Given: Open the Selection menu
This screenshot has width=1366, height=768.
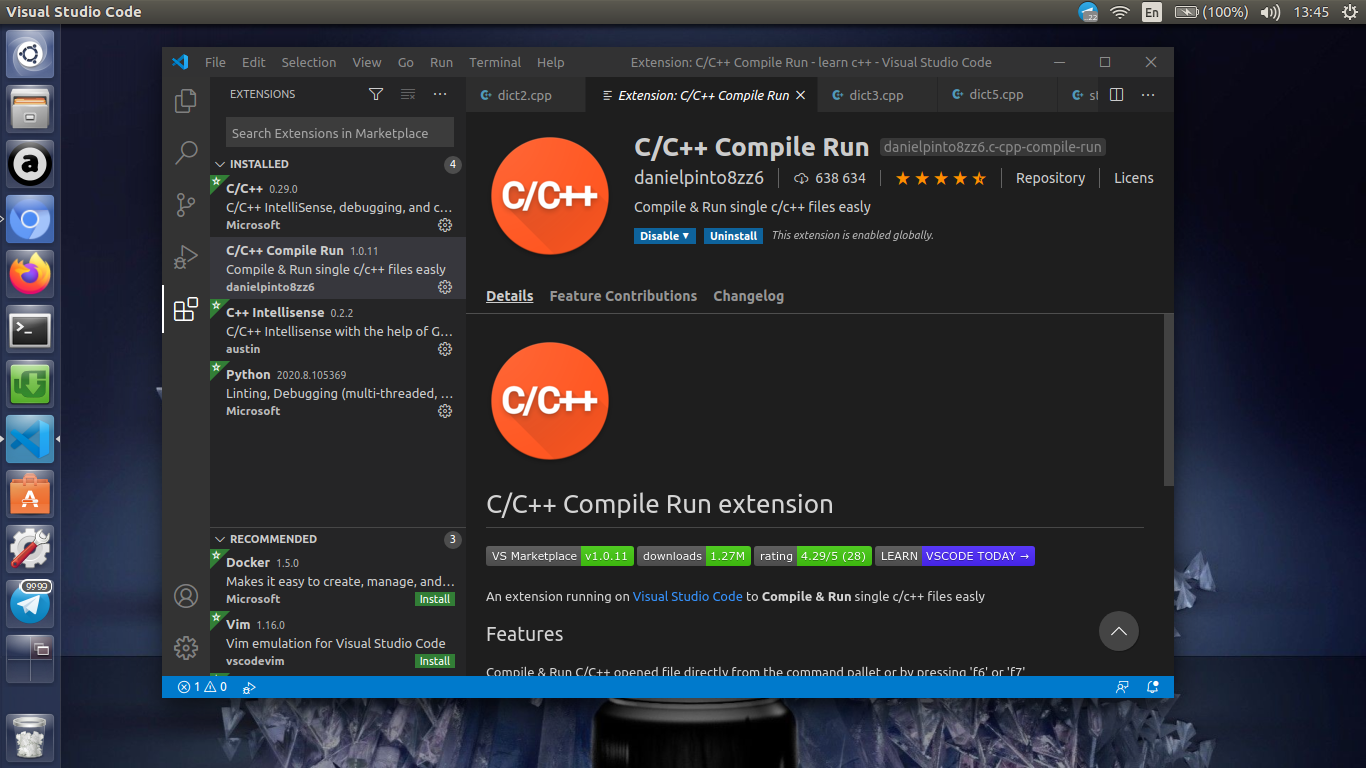Looking at the screenshot, I should pos(309,62).
